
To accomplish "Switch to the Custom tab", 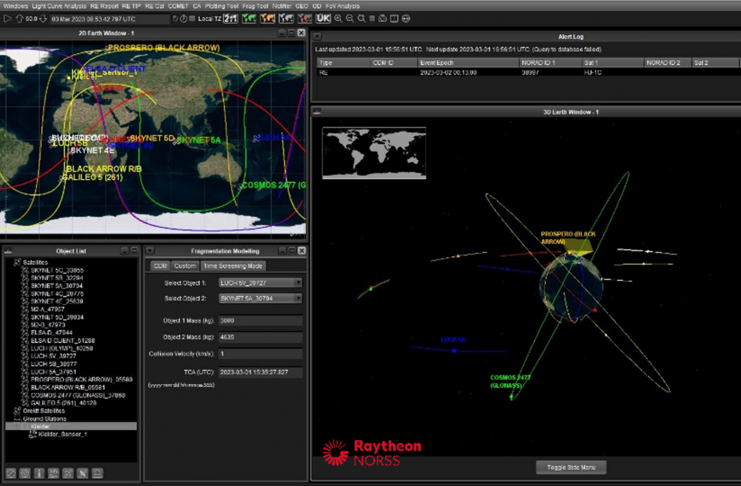I will [x=184, y=266].
